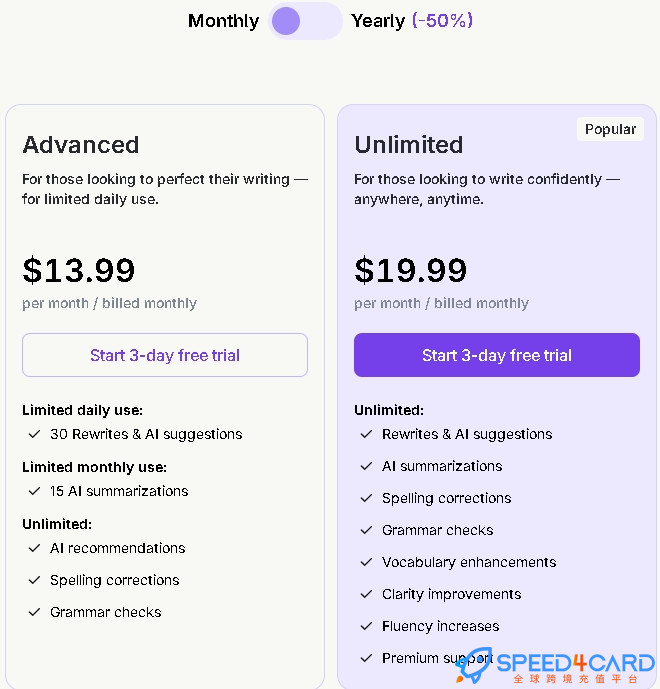Click checkmark next to Clarity improvements
This screenshot has height=689, width=660.
tap(366, 594)
